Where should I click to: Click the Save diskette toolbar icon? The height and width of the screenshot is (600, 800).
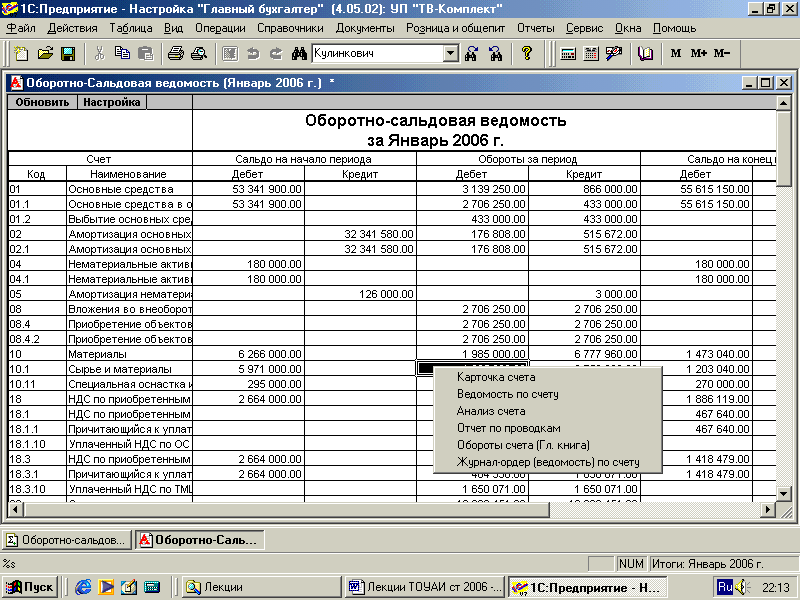click(68, 53)
